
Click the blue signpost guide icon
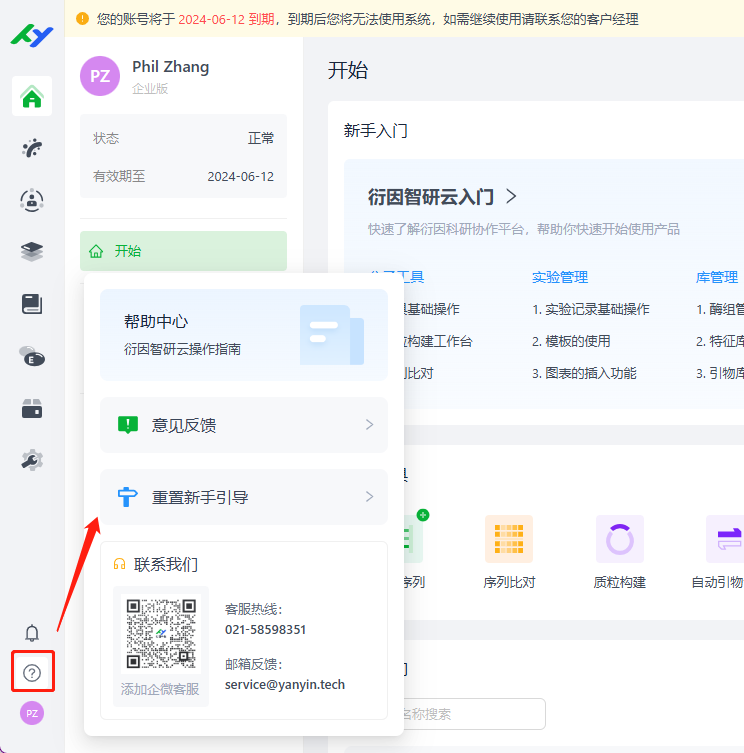[x=128, y=497]
